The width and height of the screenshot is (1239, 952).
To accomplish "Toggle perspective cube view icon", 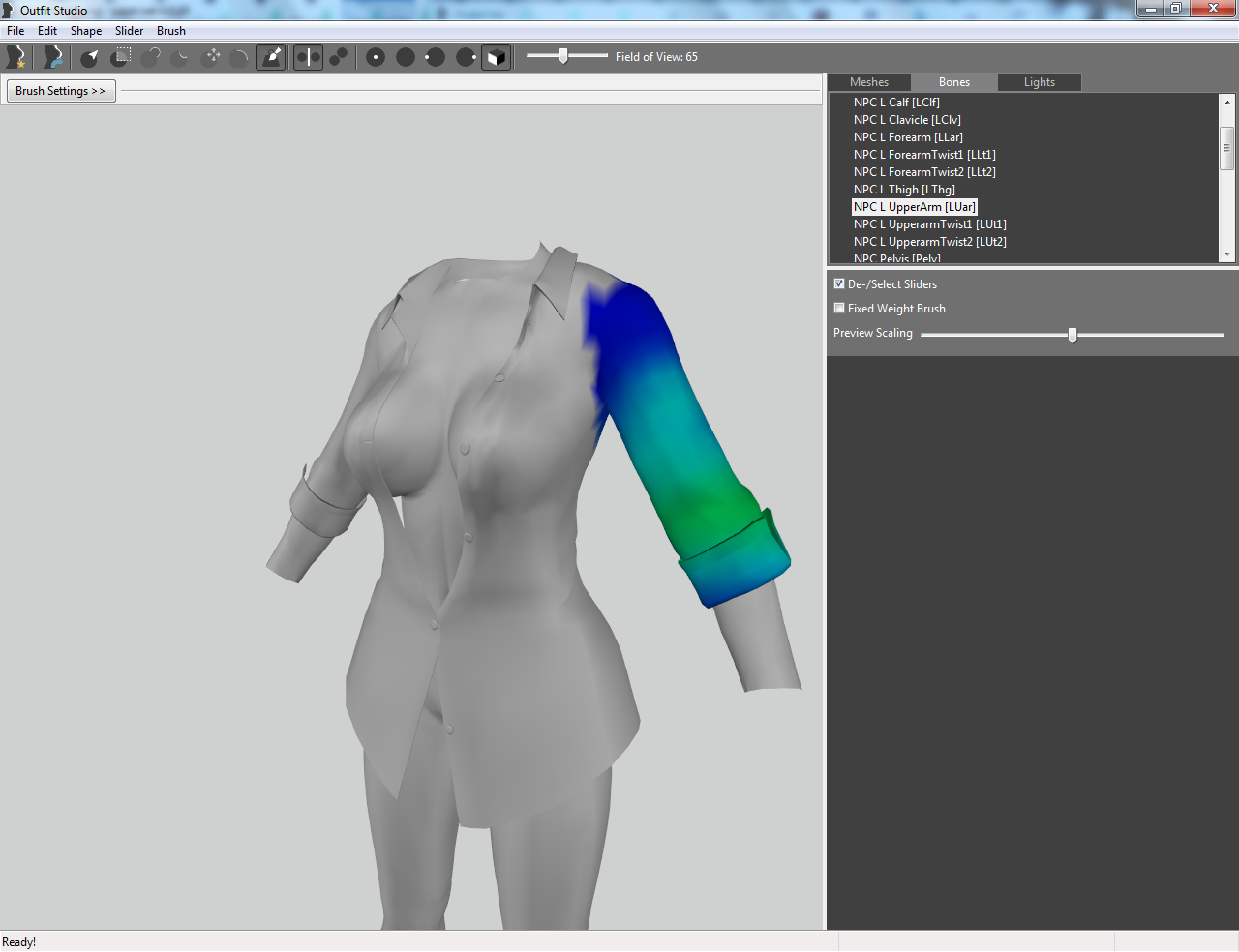I will point(496,57).
